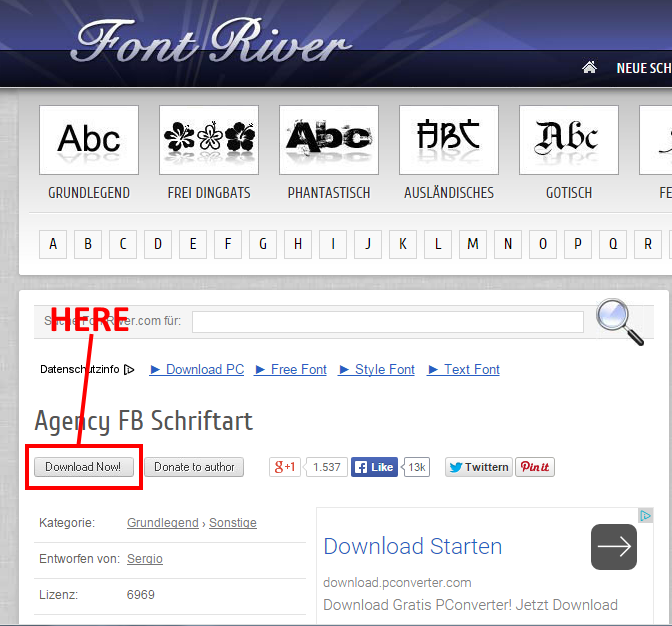The image size is (672, 626).
Task: Click the Download Starten ad headline
Action: click(413, 547)
